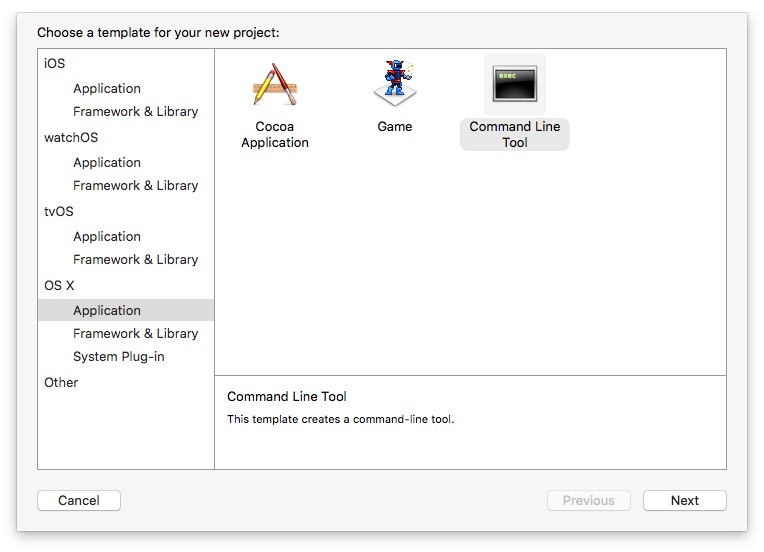Image resolution: width=764 pixels, height=552 pixels.
Task: Select Application under tvOS
Action: tap(107, 237)
